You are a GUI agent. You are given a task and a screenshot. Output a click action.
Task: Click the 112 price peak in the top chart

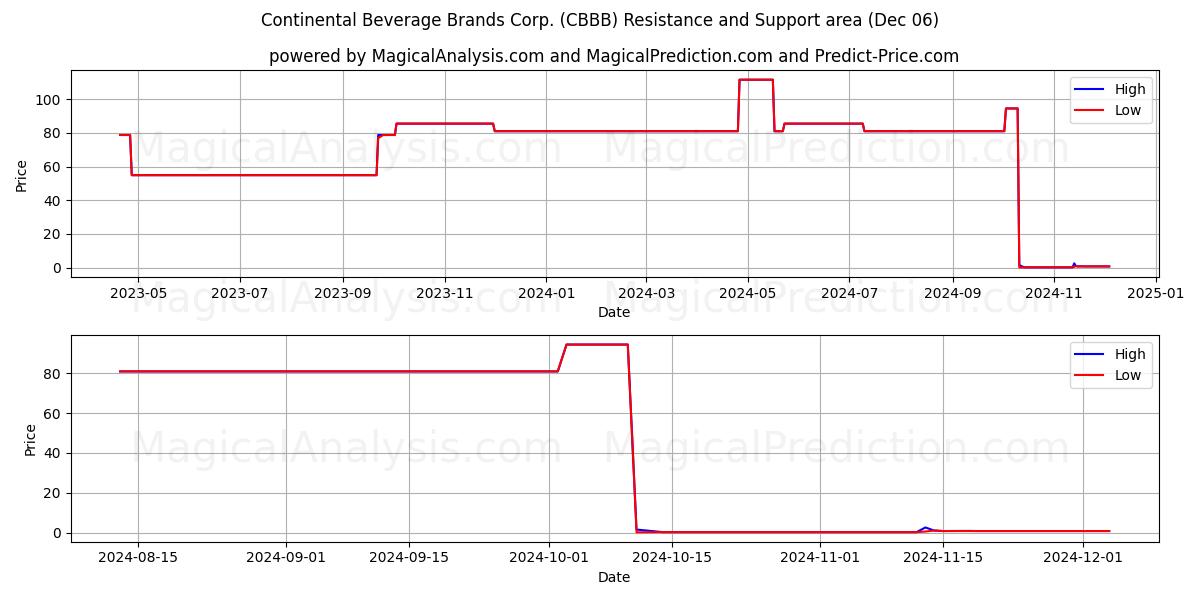[x=756, y=79]
